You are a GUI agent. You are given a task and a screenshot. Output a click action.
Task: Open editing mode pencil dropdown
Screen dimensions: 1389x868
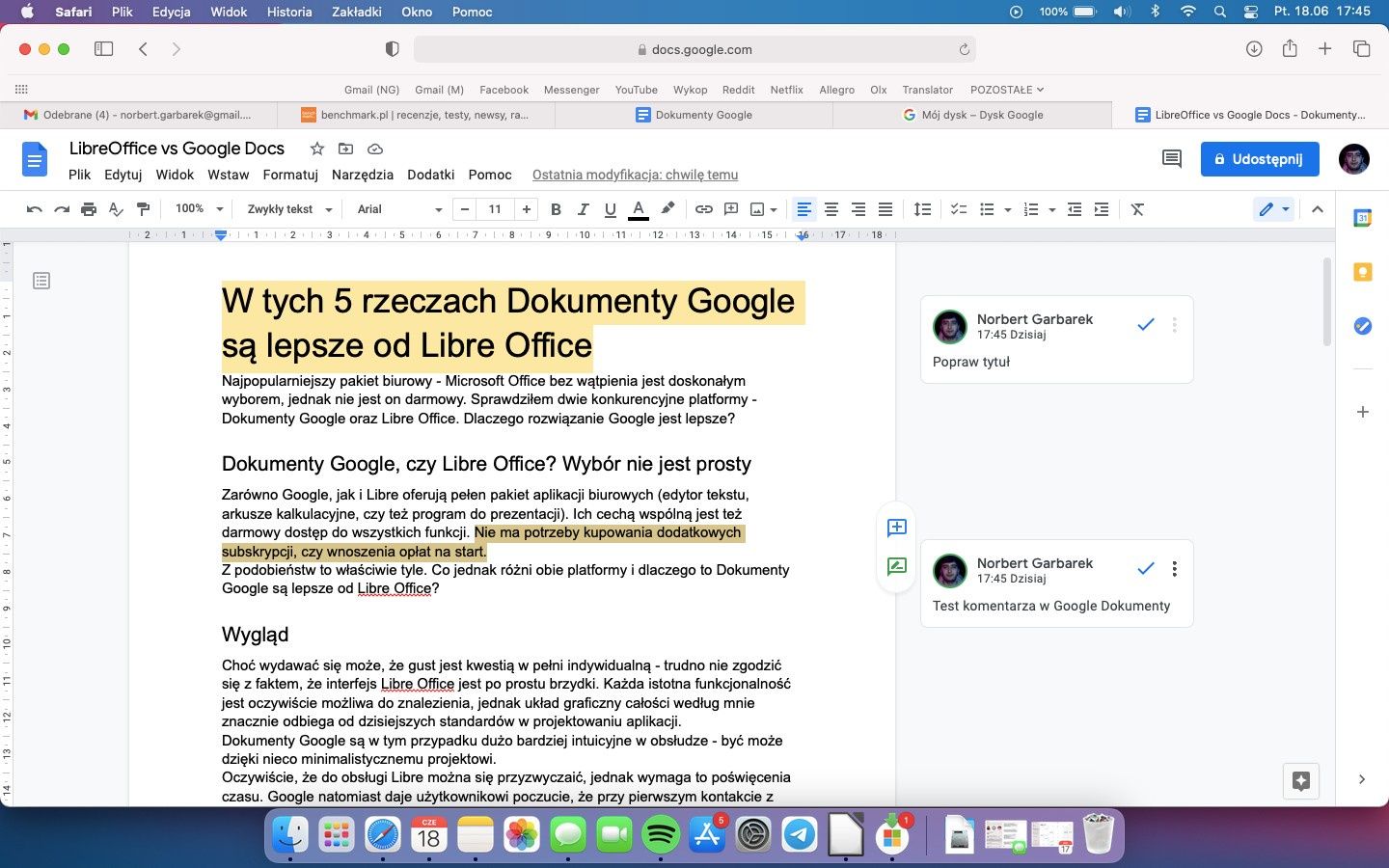tap(1274, 209)
